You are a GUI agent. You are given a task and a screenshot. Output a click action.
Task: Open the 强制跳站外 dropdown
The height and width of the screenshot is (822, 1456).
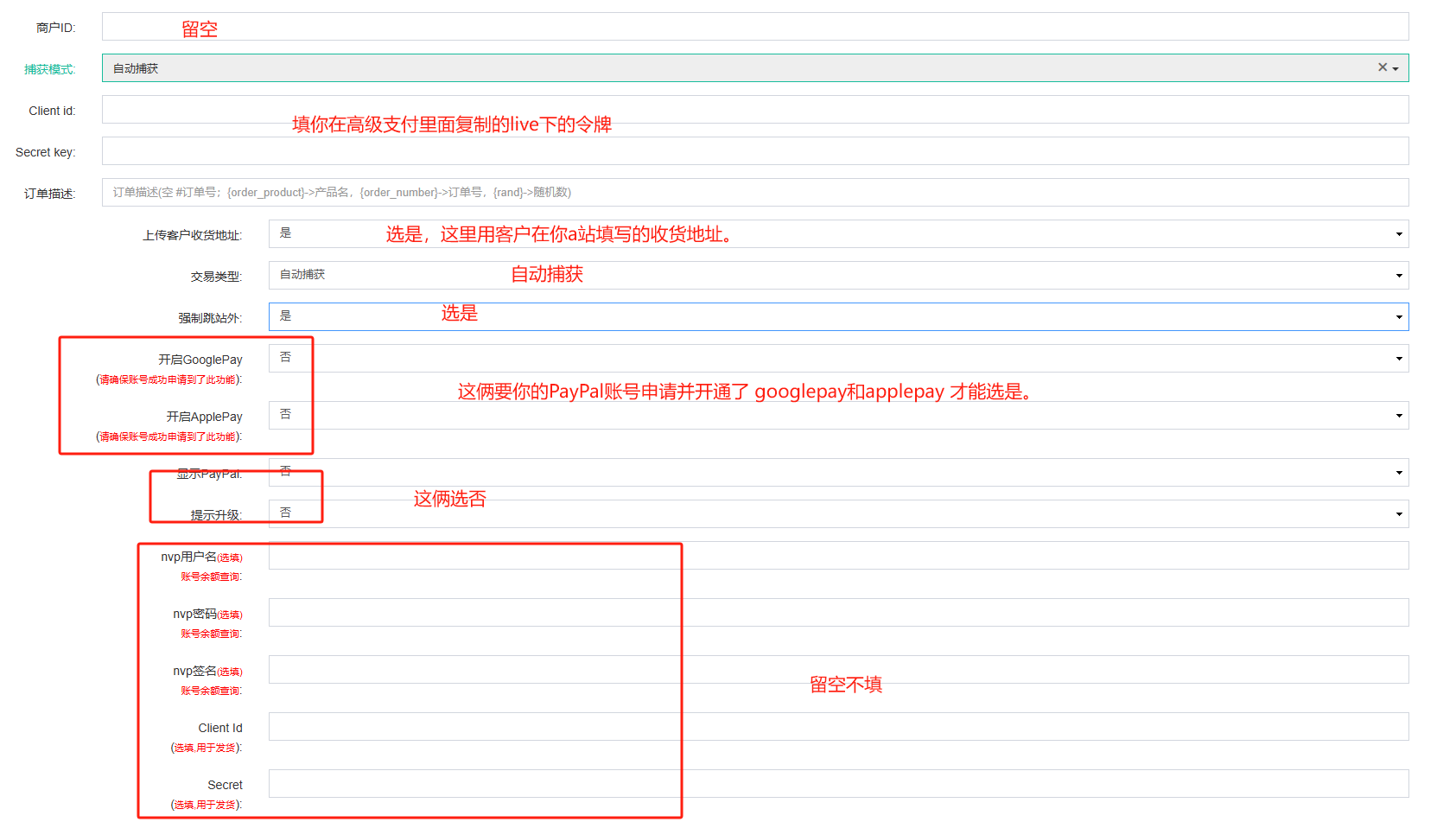point(838,317)
